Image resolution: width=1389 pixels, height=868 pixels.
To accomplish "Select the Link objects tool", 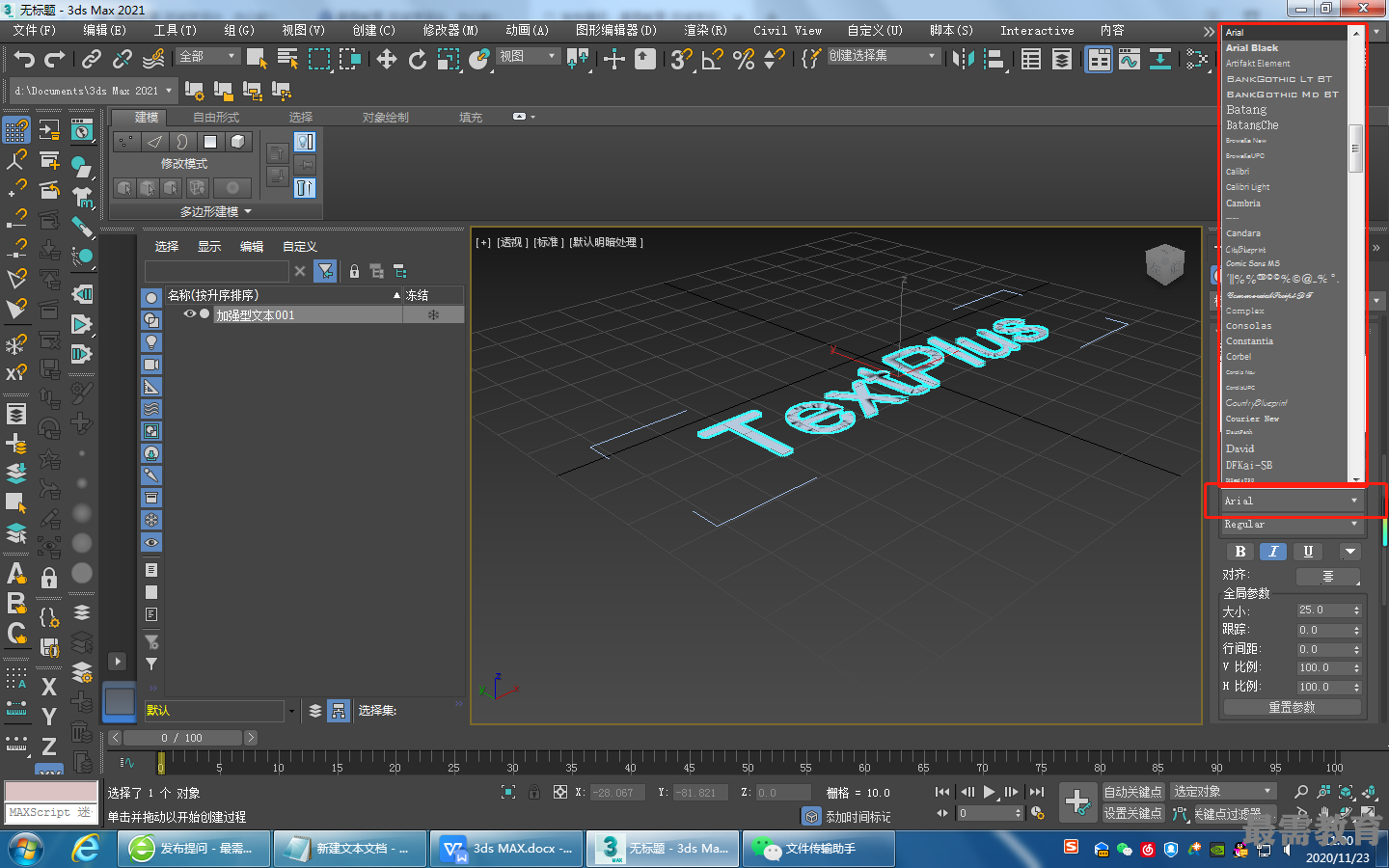I will tap(92, 60).
